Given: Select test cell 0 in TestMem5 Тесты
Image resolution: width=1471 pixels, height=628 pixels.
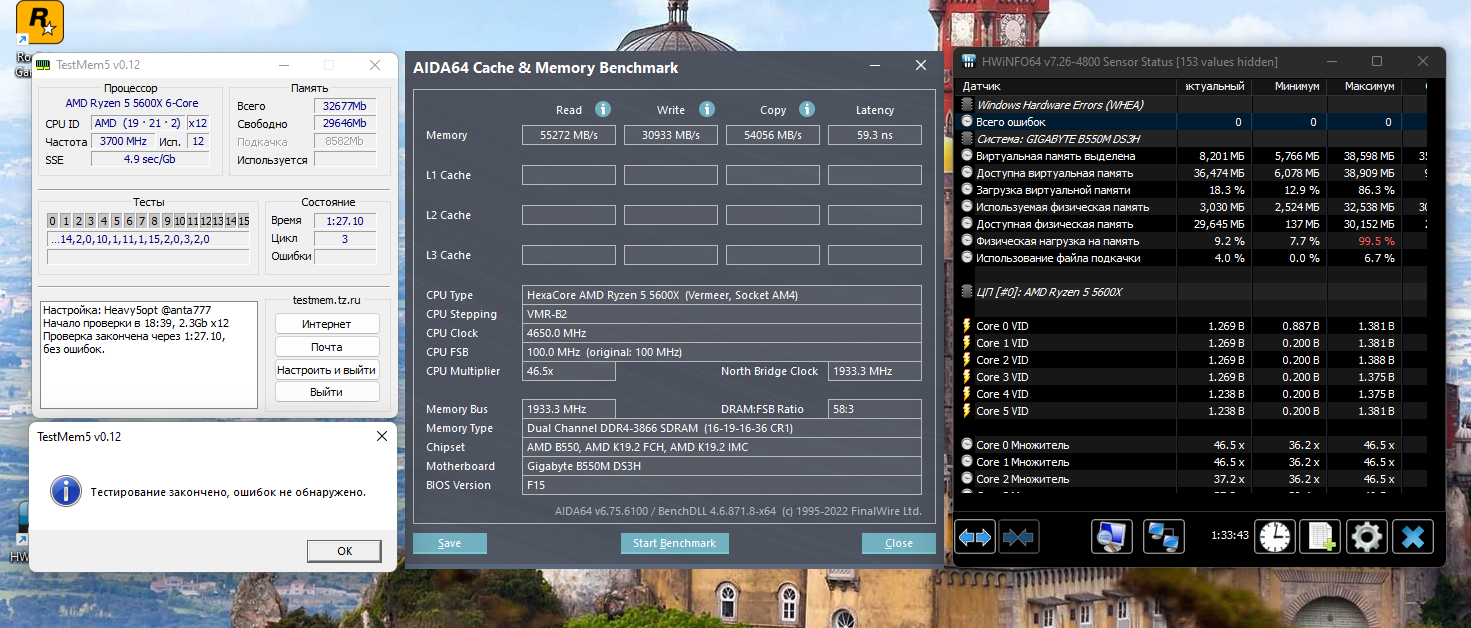Looking at the screenshot, I should (53, 221).
